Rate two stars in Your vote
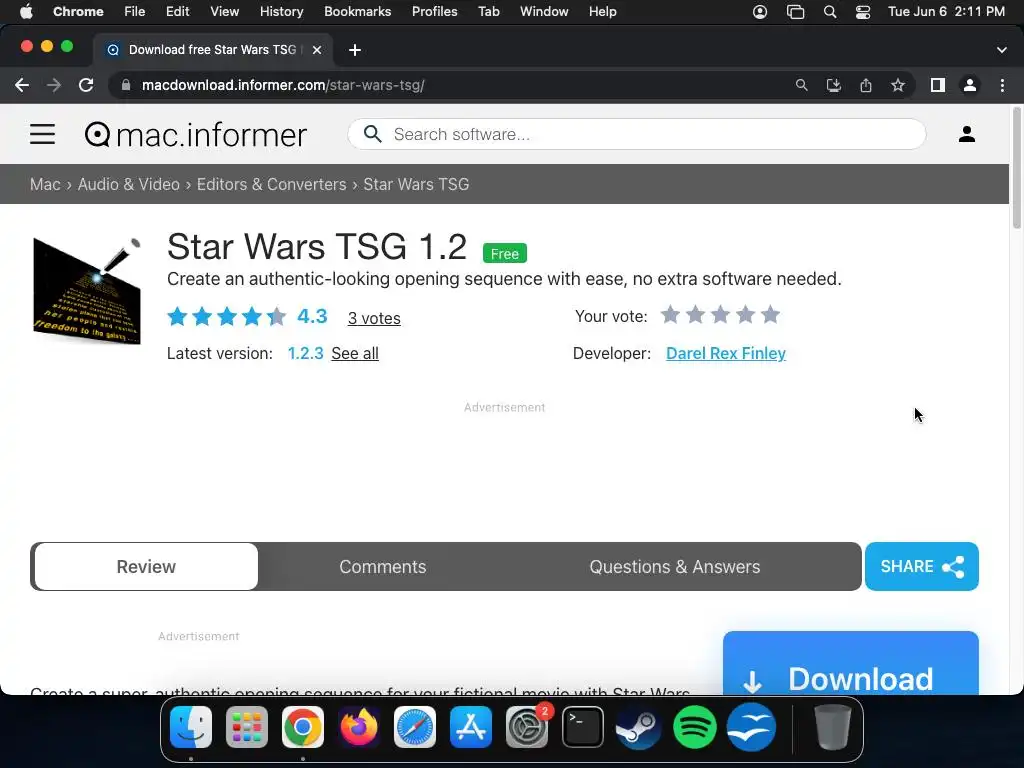The height and width of the screenshot is (768, 1024). pyautogui.click(x=696, y=315)
